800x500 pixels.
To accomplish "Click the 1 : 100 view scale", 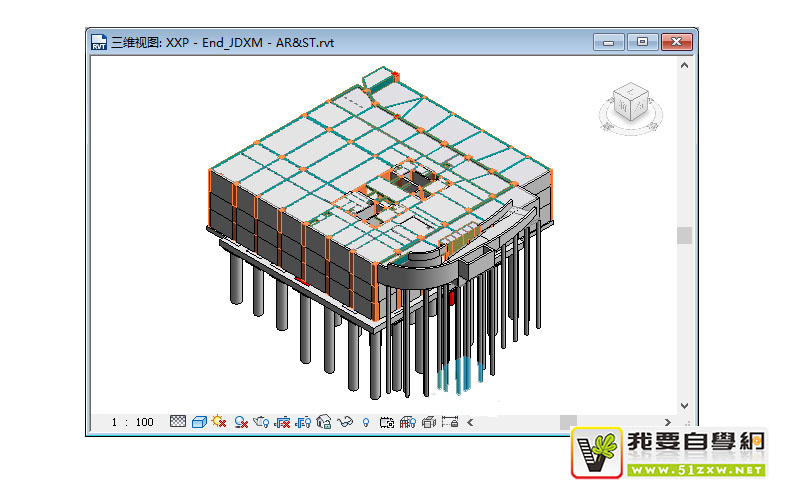I will pos(132,422).
